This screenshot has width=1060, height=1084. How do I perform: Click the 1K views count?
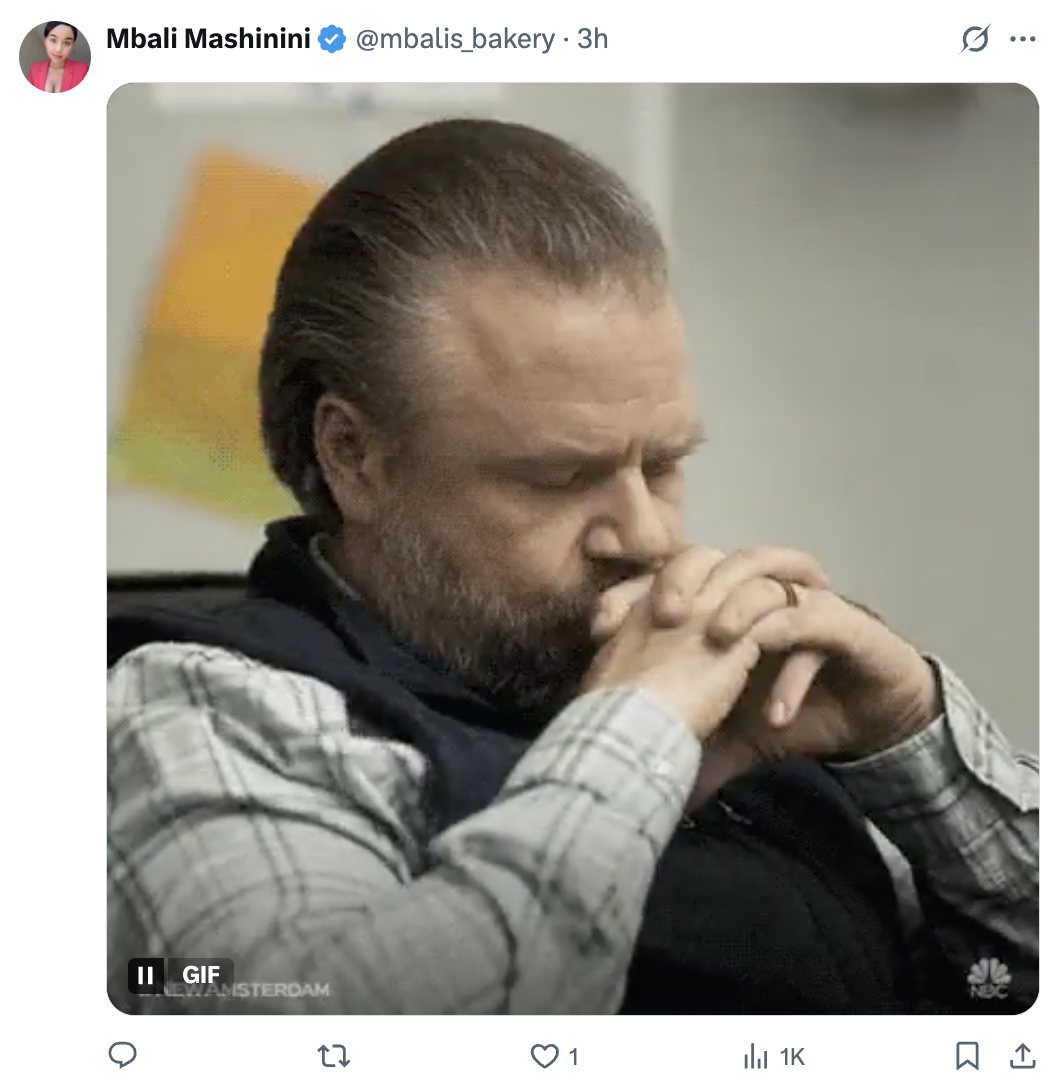792,1057
